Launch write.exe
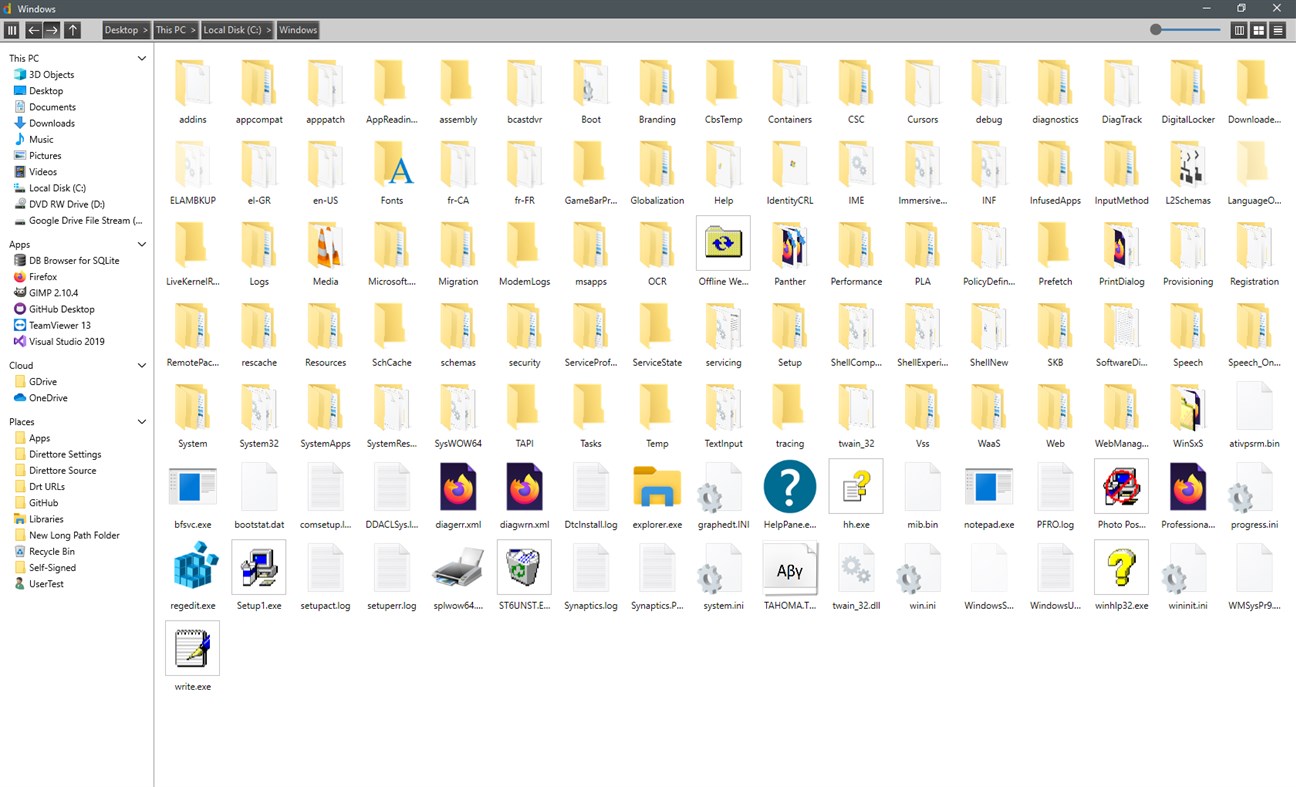This screenshot has width=1296, height=787. pos(192,655)
